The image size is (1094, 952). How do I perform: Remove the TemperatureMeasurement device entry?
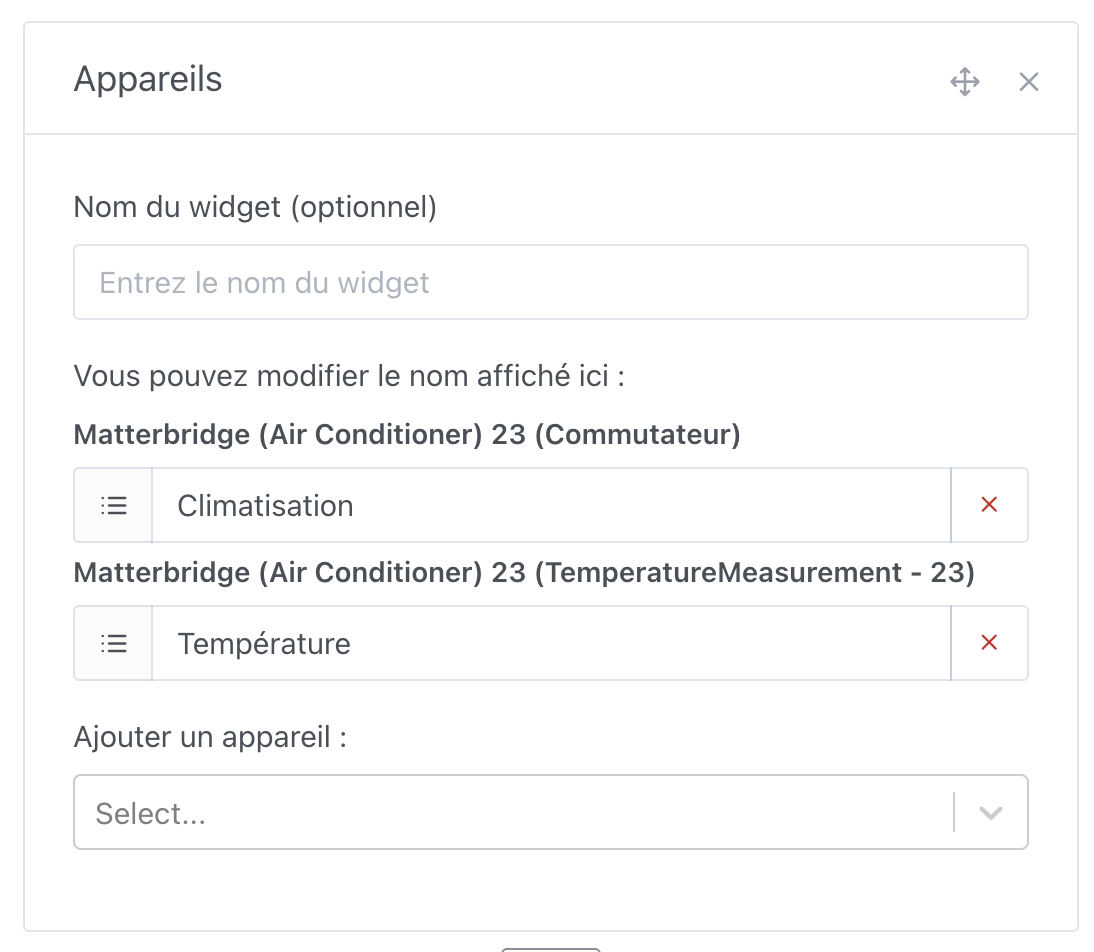[x=988, y=643]
